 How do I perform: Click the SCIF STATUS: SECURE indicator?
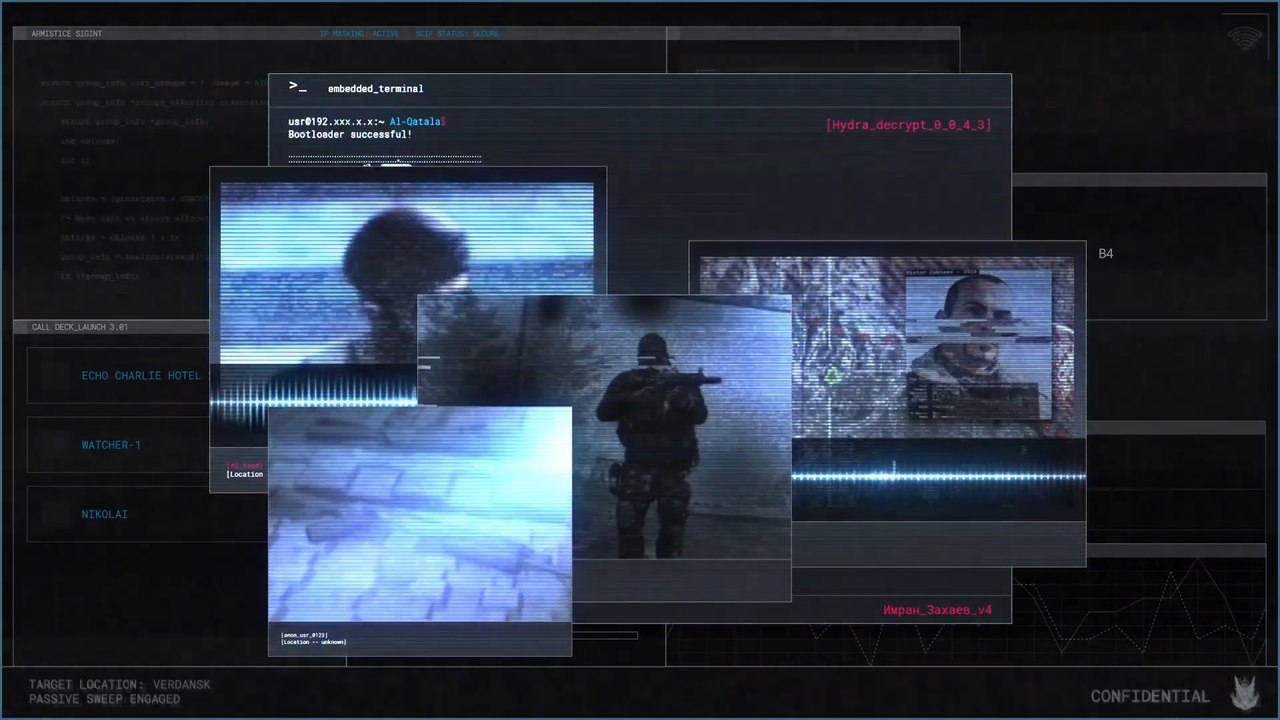(x=457, y=34)
